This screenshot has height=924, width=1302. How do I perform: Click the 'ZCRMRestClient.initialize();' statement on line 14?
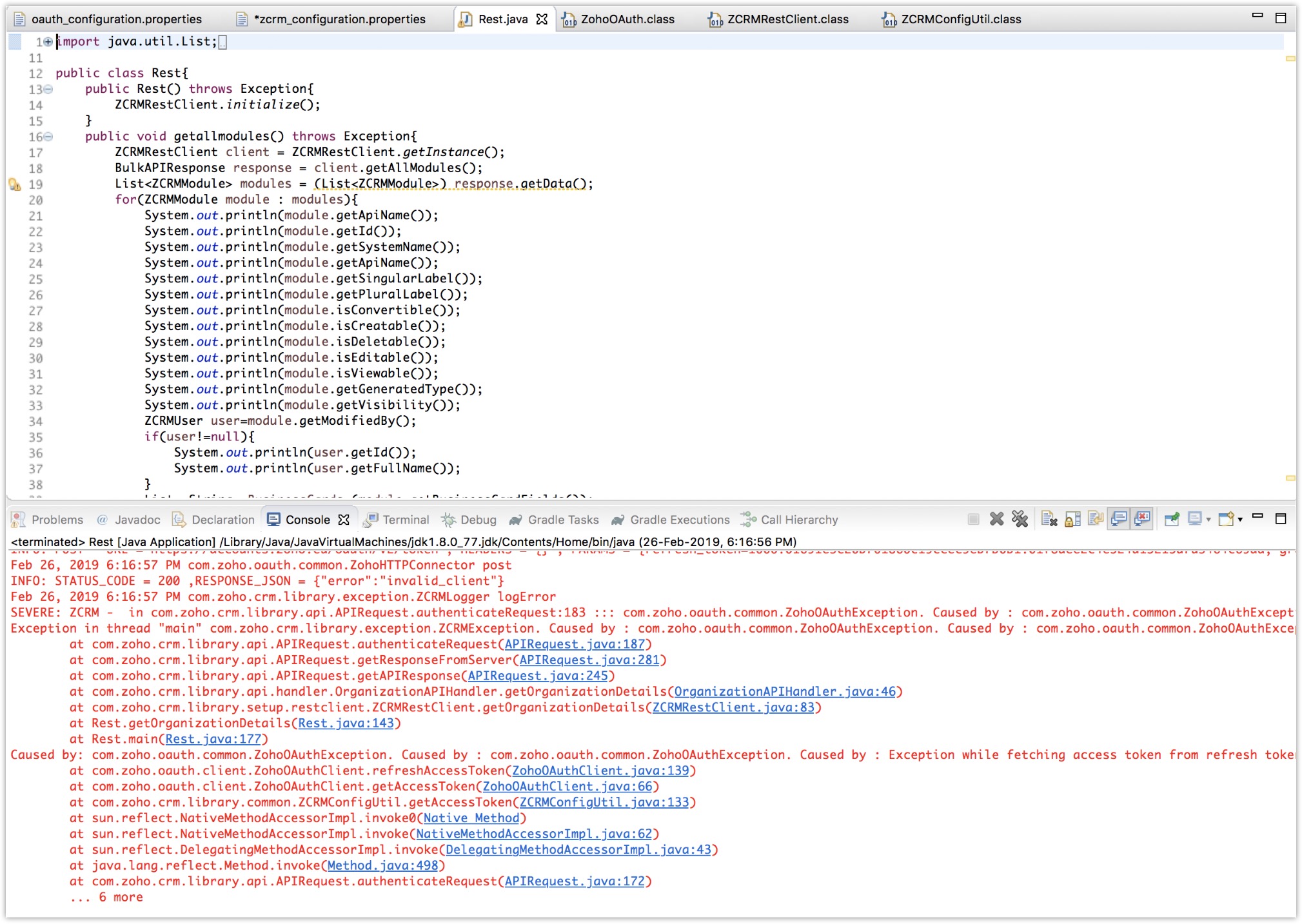coord(217,104)
